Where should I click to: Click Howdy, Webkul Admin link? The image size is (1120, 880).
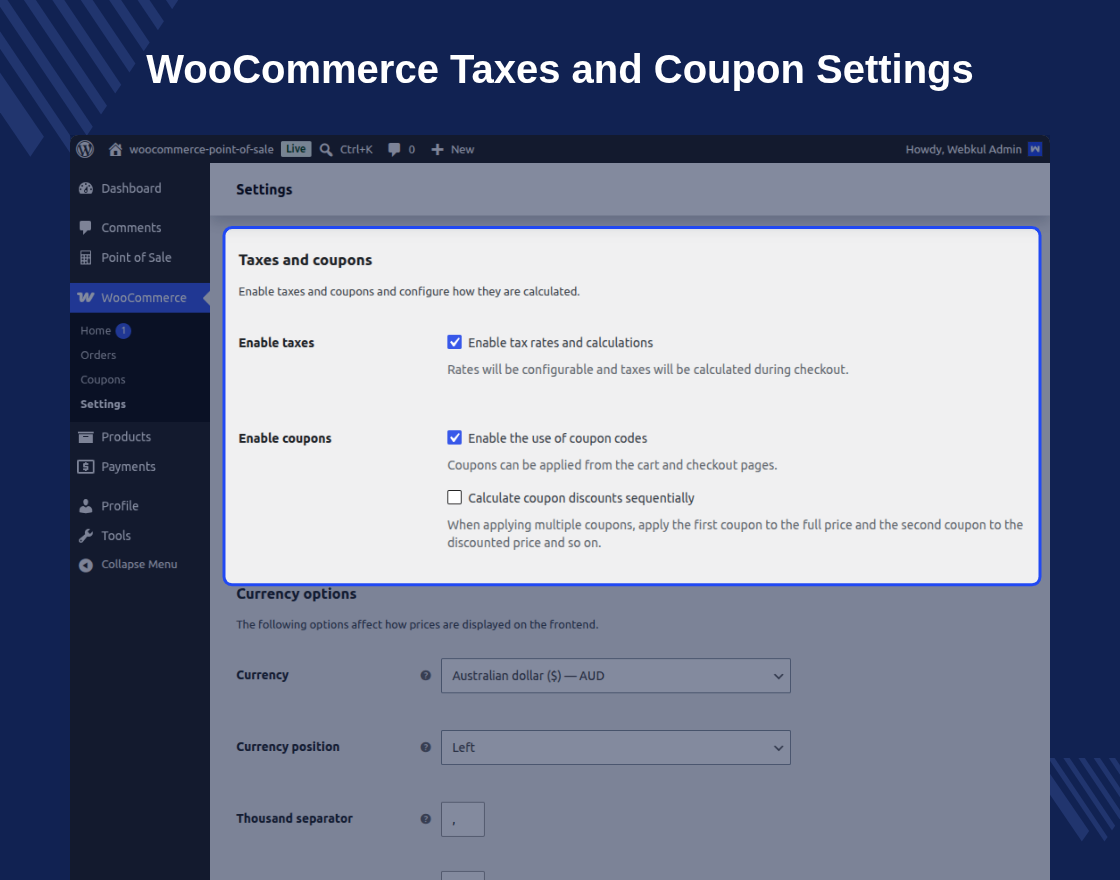click(964, 149)
